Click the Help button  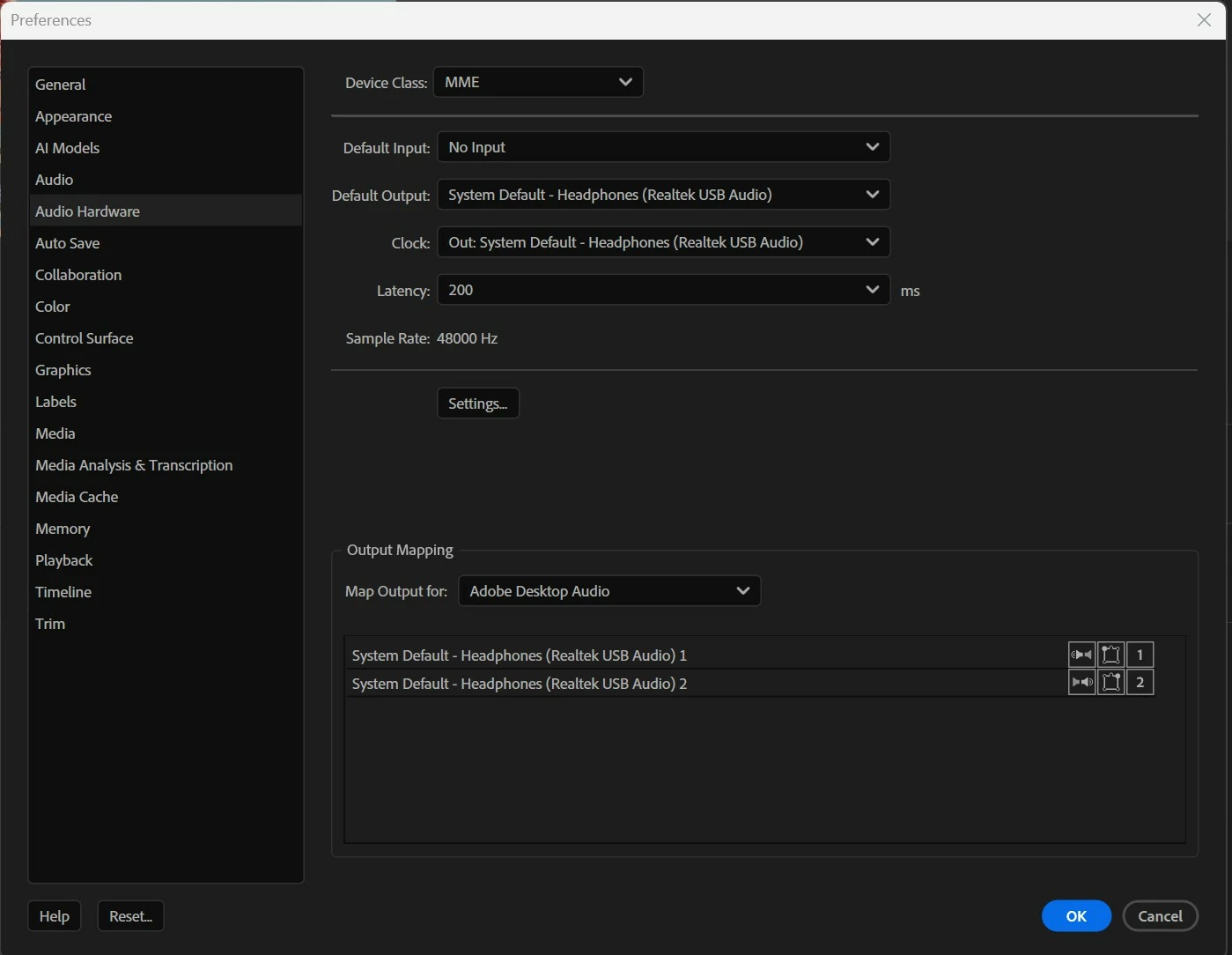(x=55, y=916)
